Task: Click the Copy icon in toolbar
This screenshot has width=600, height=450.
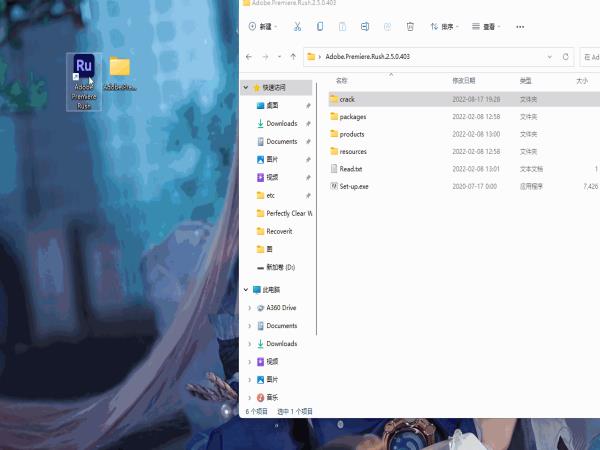Action: (x=320, y=26)
